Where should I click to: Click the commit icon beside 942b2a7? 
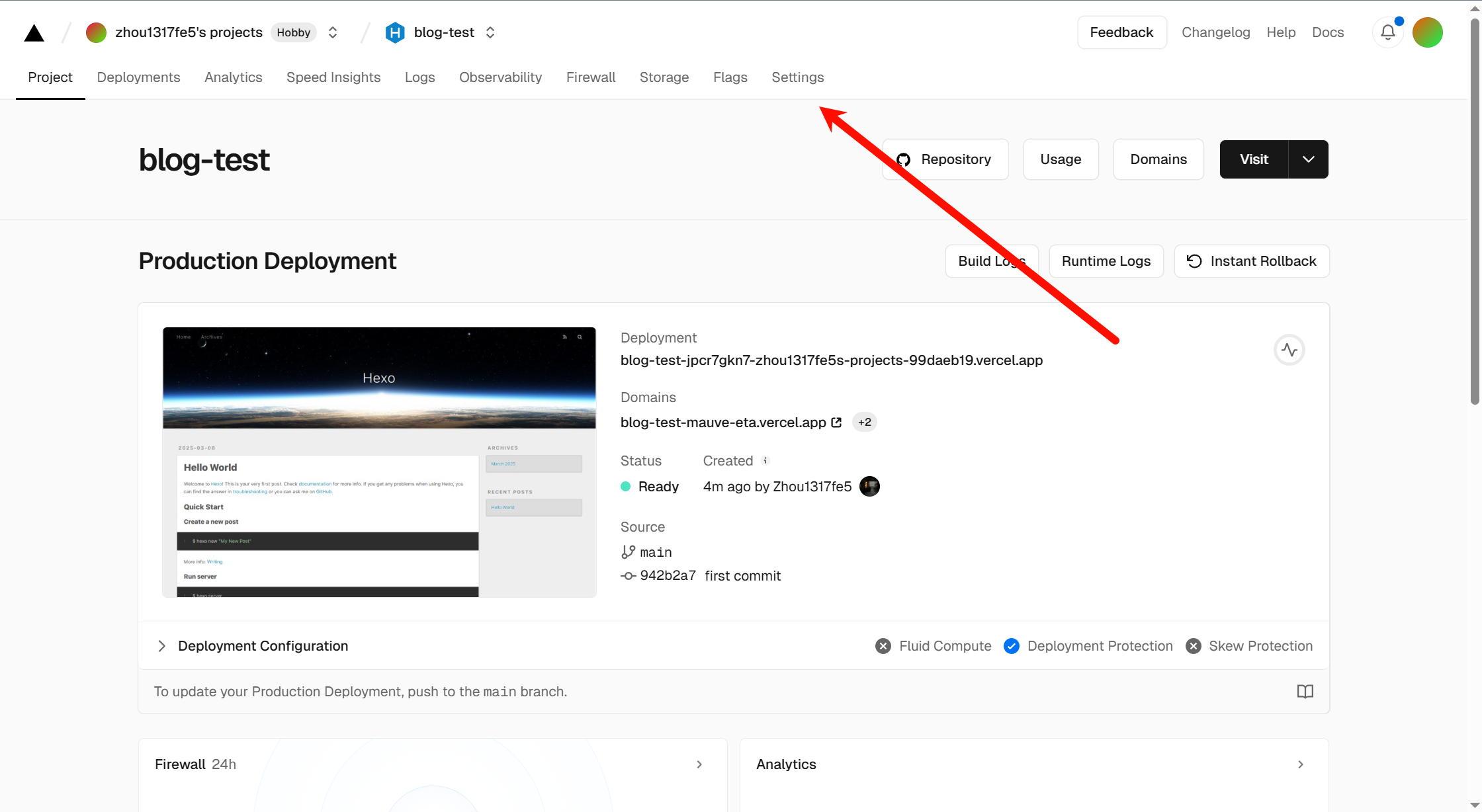pos(628,576)
